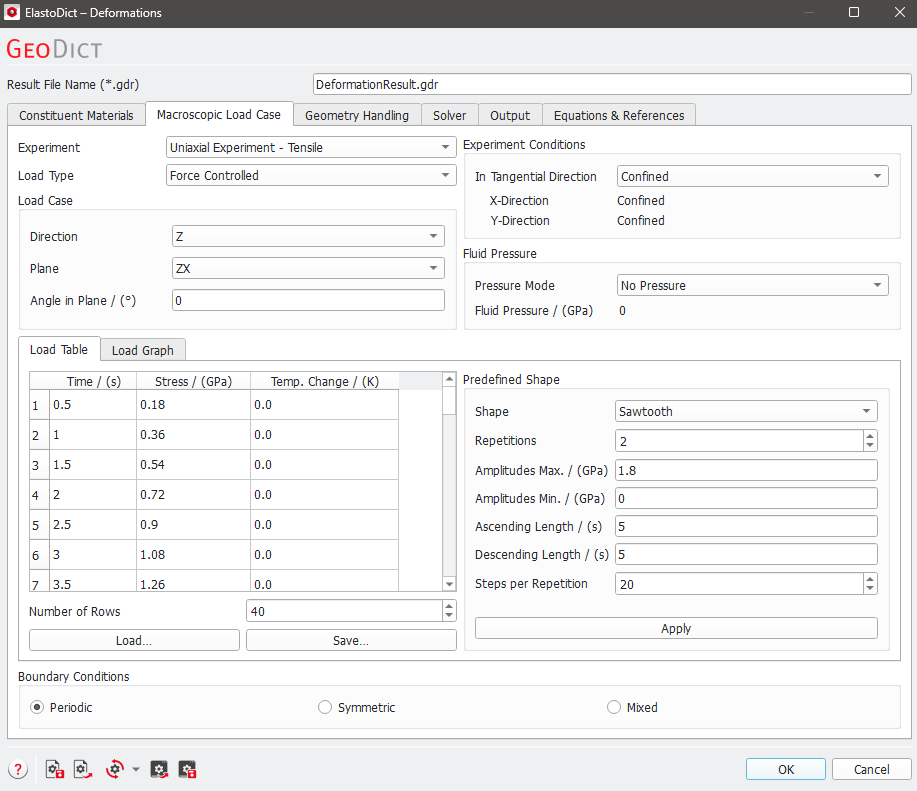Click the Apply button for predefined shape
The height and width of the screenshot is (791, 917).
tap(676, 628)
